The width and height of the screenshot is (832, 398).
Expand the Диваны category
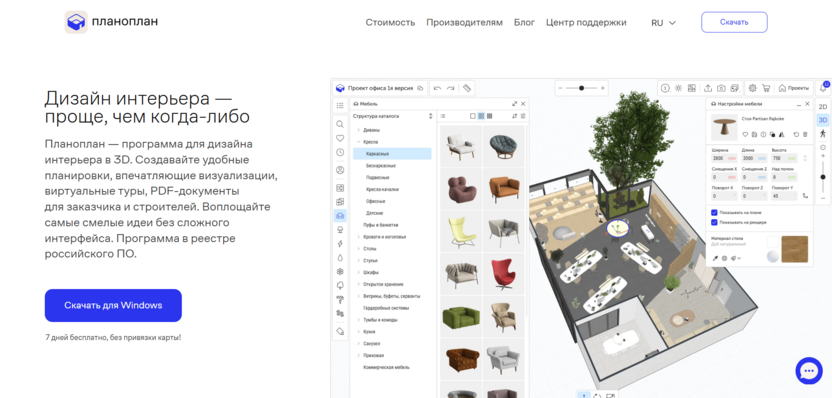[x=359, y=130]
